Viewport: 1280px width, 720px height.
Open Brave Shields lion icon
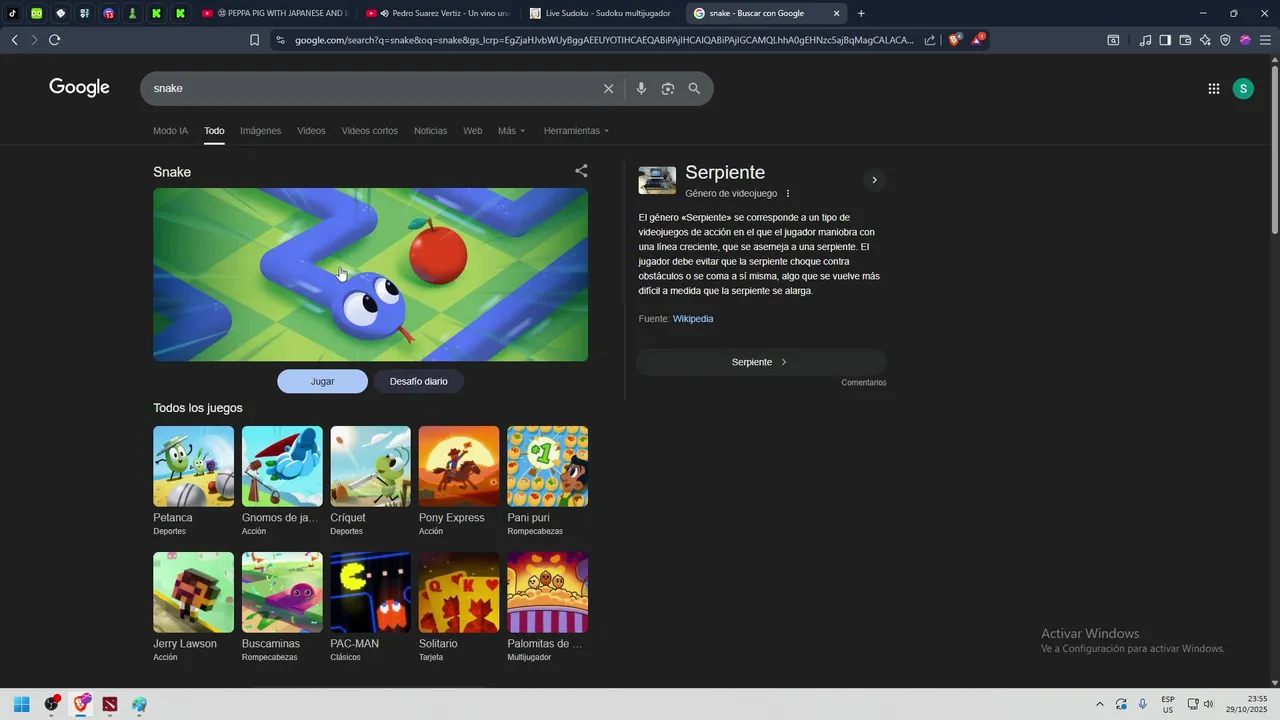pos(955,40)
